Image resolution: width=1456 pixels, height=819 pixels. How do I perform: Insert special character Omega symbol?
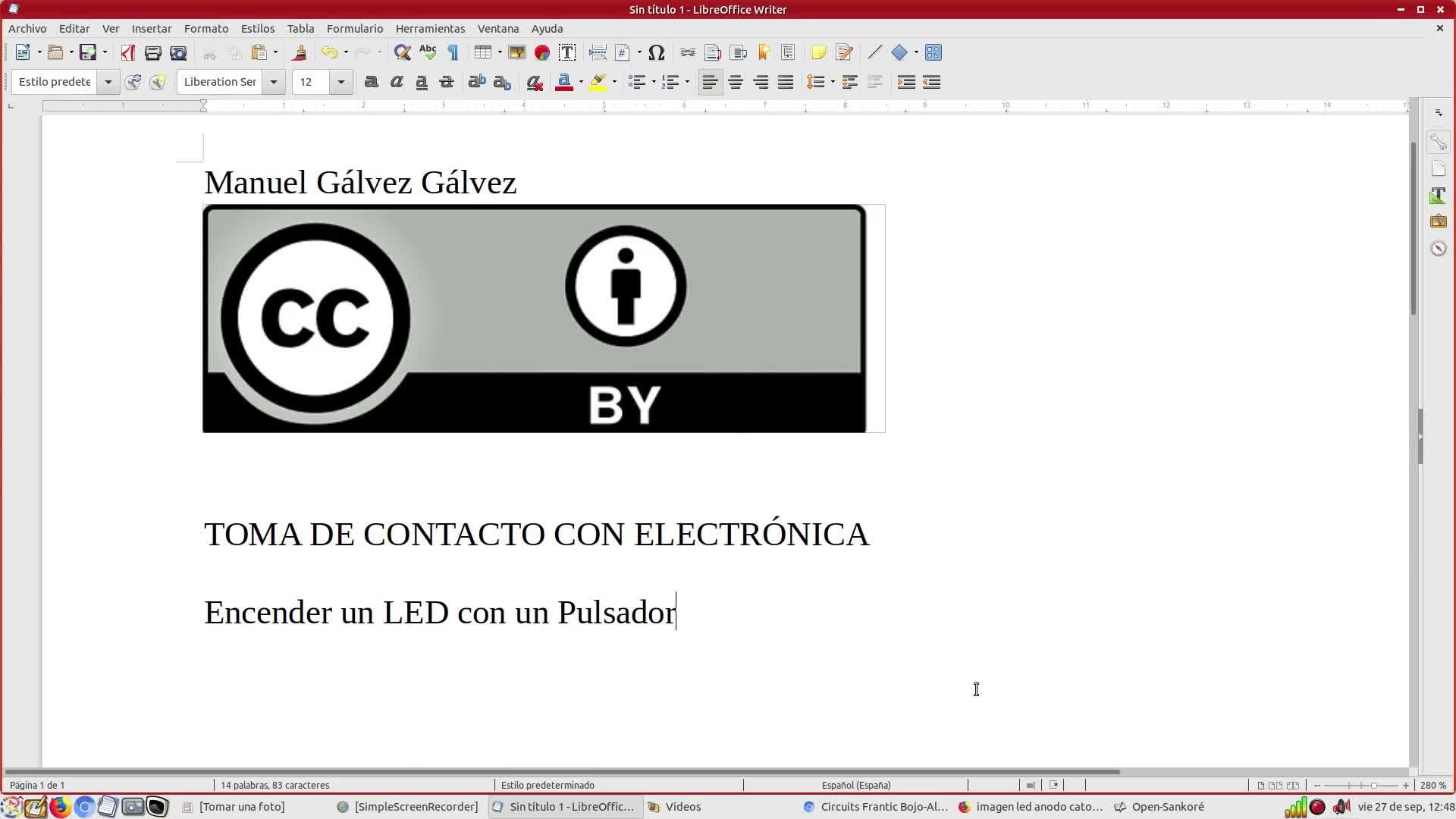coord(657,52)
